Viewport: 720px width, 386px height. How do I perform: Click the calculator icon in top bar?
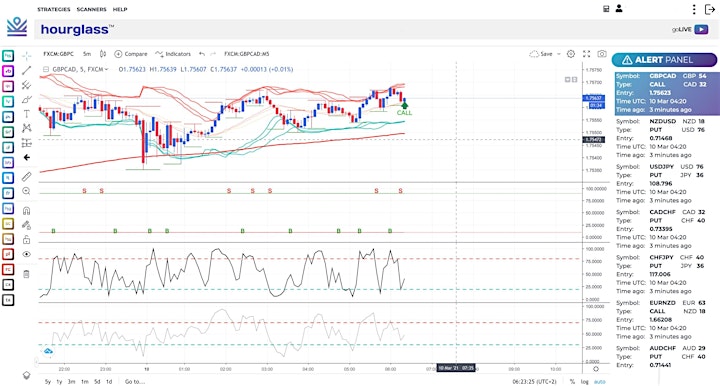tap(606, 9)
